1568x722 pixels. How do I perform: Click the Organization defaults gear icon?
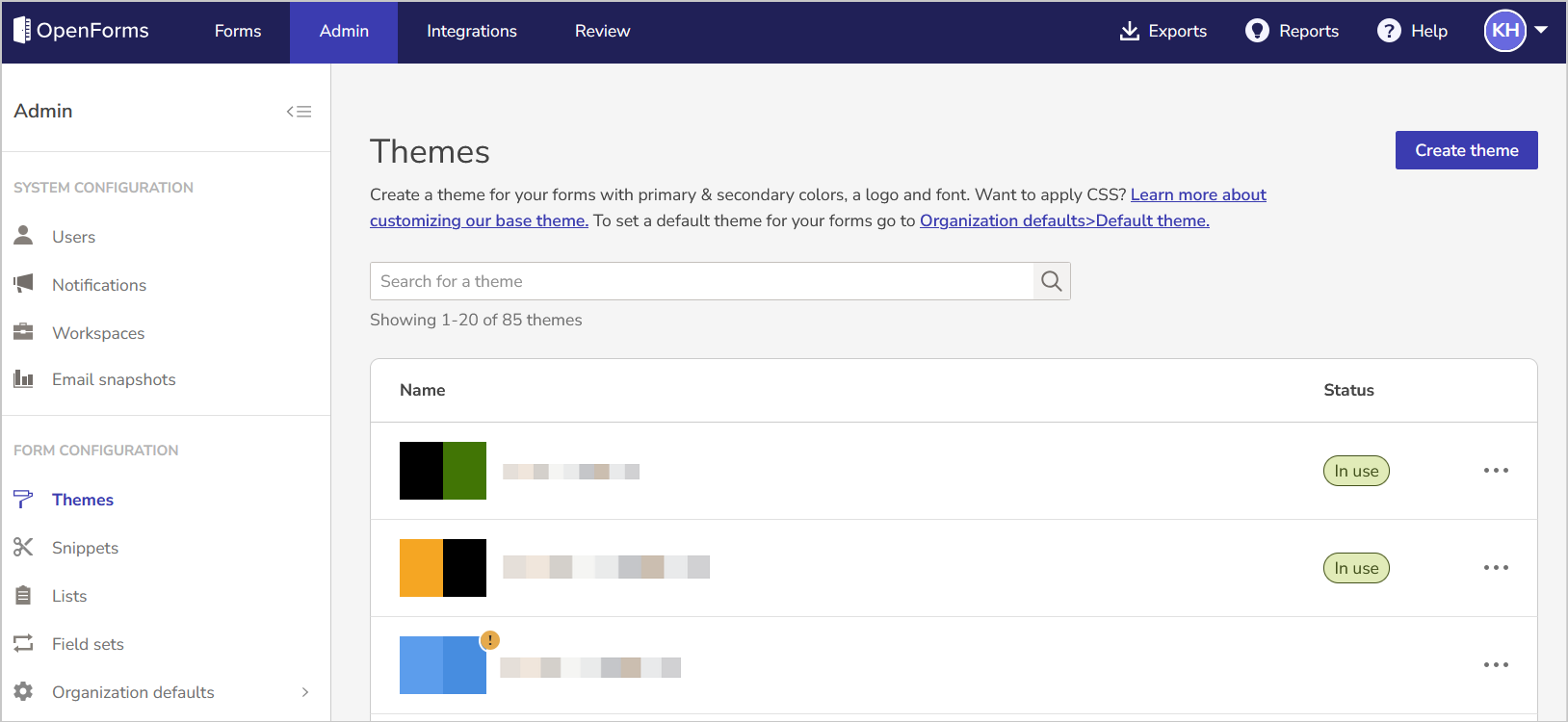[24, 691]
